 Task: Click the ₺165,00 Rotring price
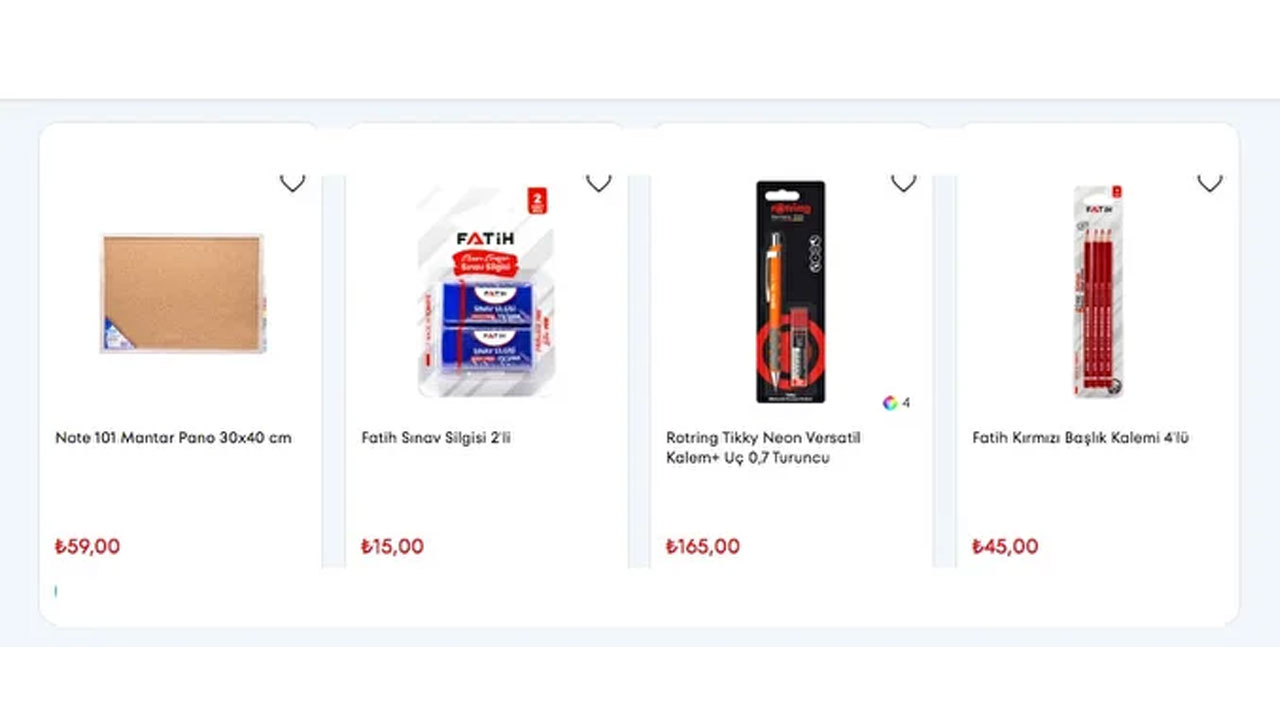[x=703, y=547]
